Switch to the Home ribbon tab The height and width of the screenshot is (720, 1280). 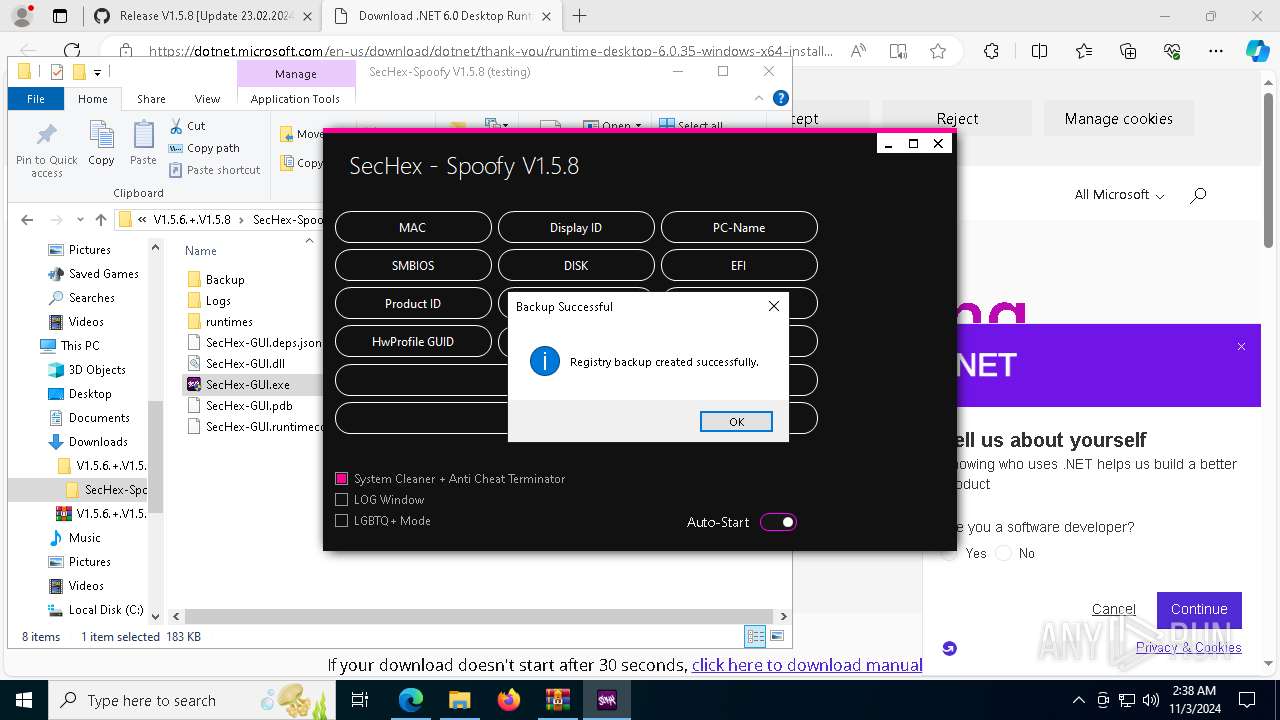point(93,99)
